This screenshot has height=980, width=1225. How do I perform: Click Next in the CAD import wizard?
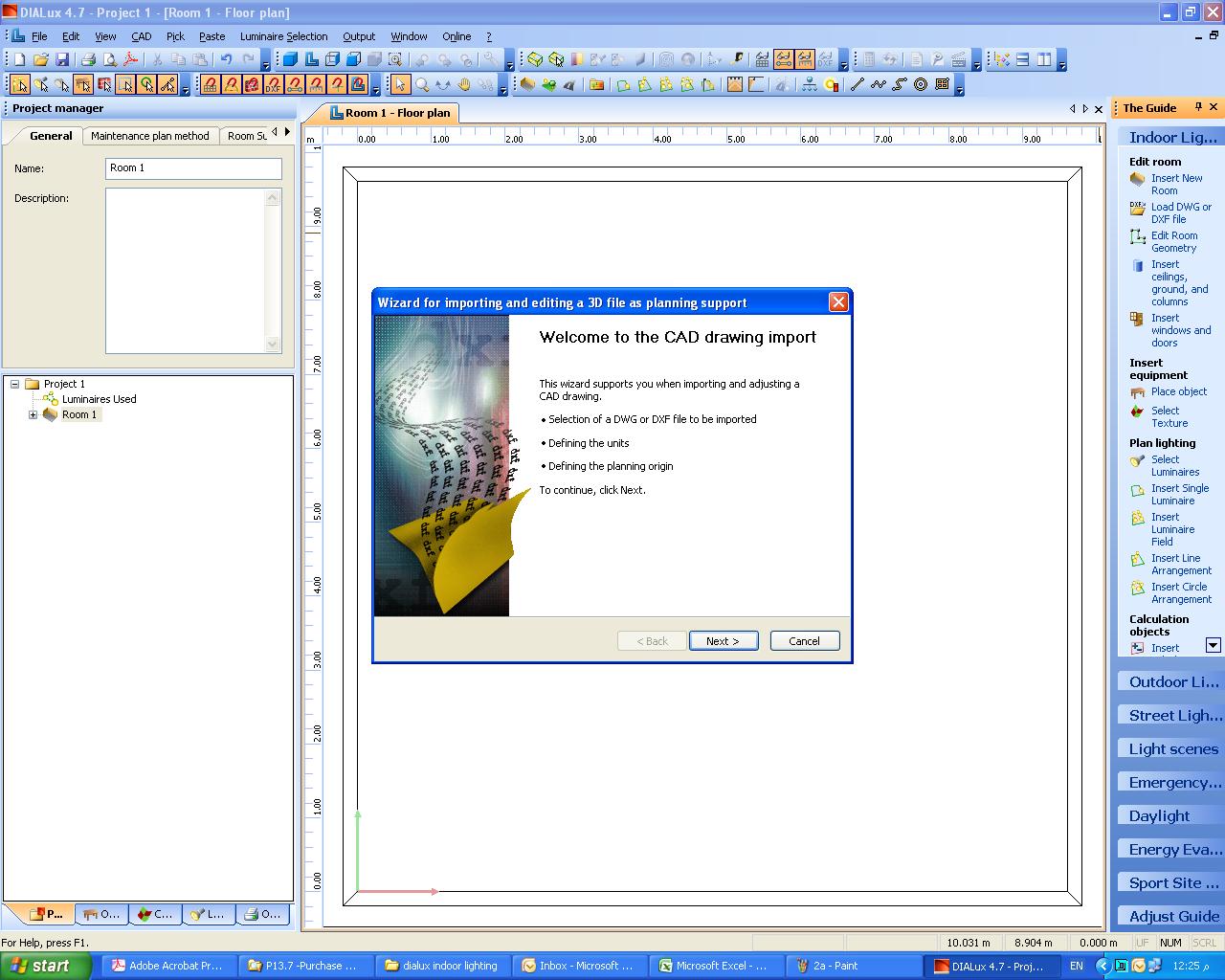click(x=724, y=640)
